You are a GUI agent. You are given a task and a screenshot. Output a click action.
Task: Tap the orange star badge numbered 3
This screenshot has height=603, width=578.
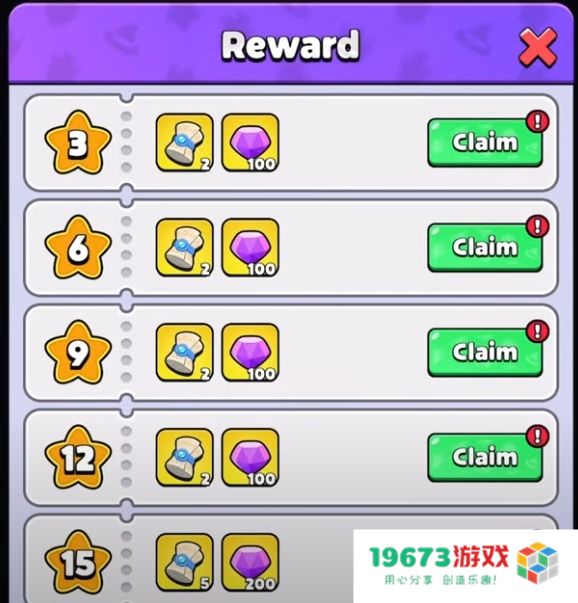[x=78, y=143]
